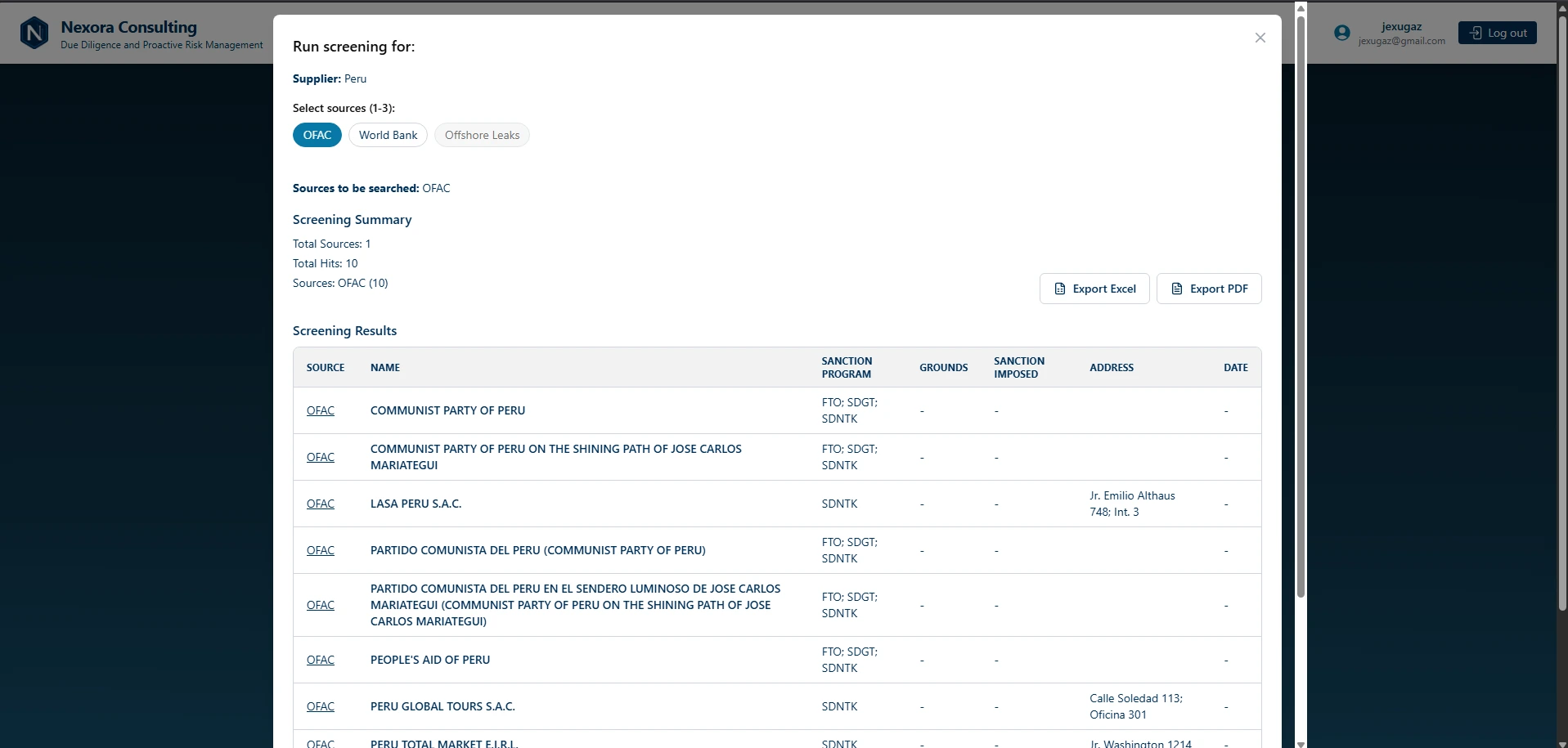Open OFAC link for PEOPLE'S AID OF PERU
This screenshot has width=1568, height=748.
point(321,660)
